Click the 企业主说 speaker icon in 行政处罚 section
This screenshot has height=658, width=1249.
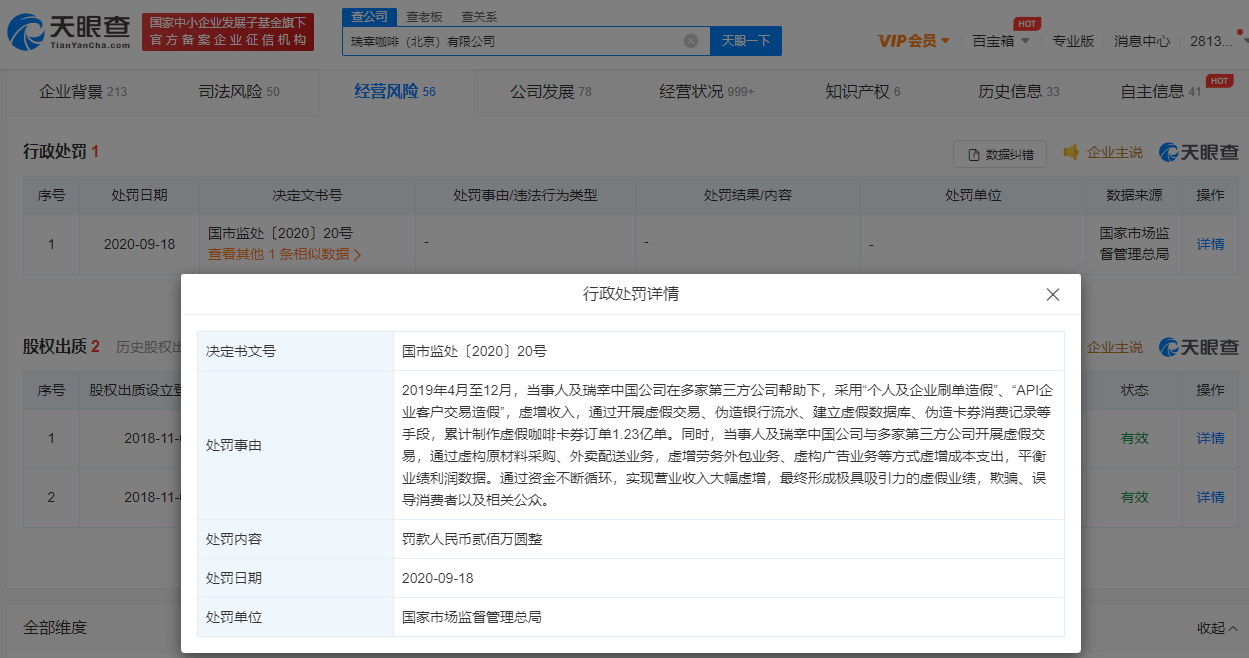tap(1071, 152)
